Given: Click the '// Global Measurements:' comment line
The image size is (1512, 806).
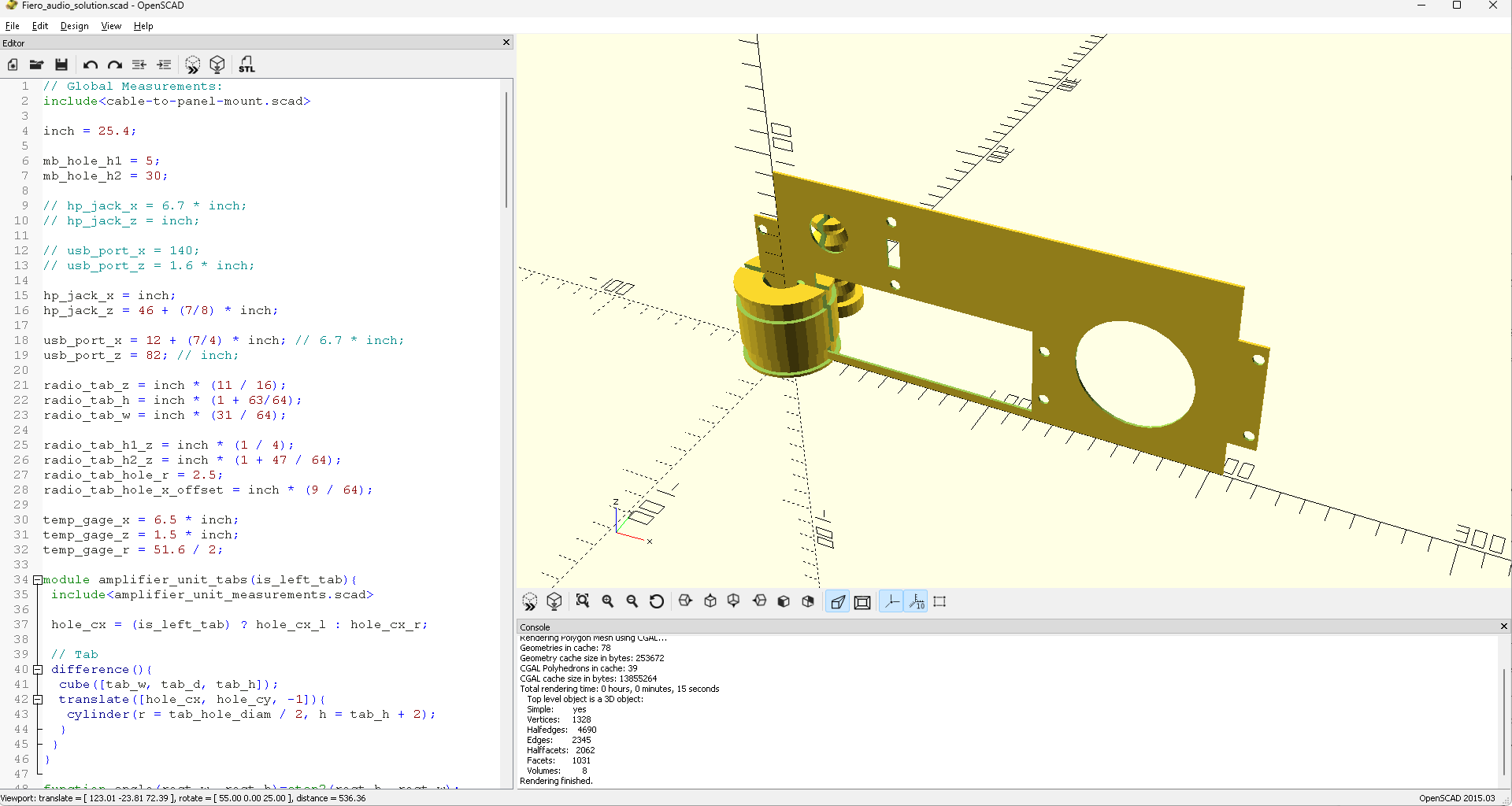Looking at the screenshot, I should coord(133,87).
